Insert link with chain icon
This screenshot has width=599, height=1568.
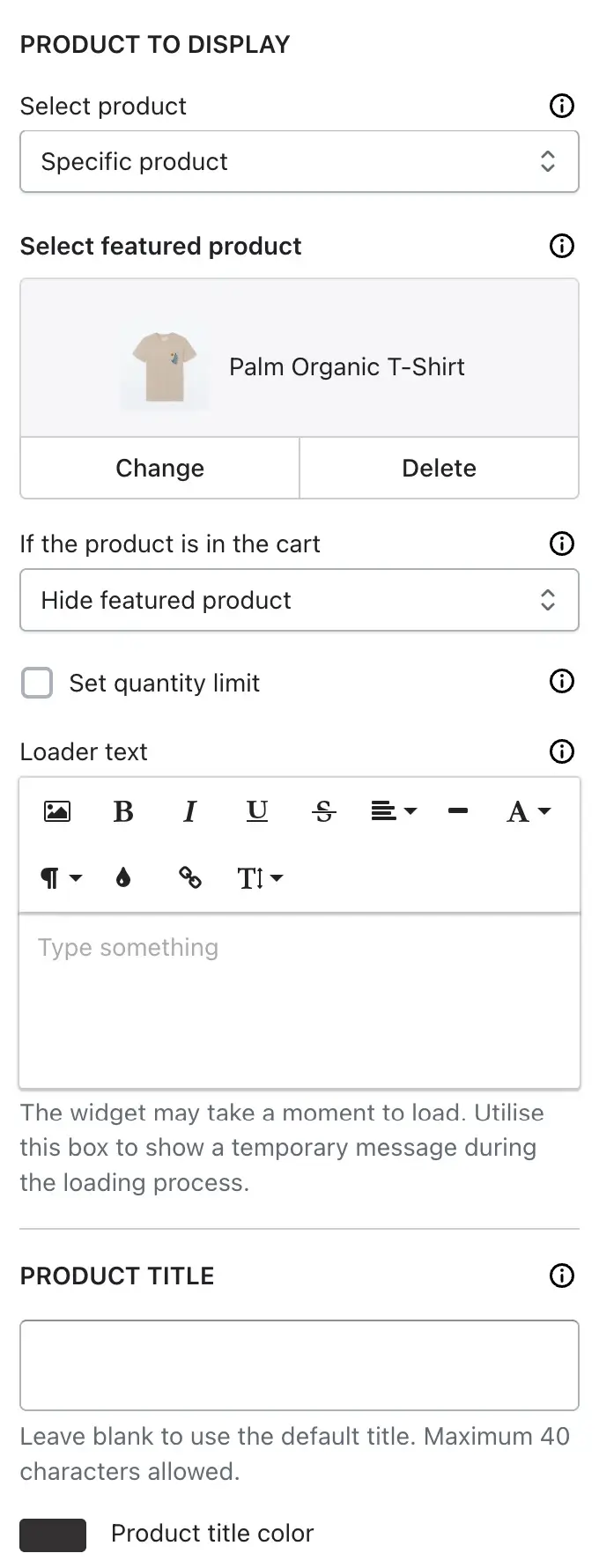[x=190, y=877]
